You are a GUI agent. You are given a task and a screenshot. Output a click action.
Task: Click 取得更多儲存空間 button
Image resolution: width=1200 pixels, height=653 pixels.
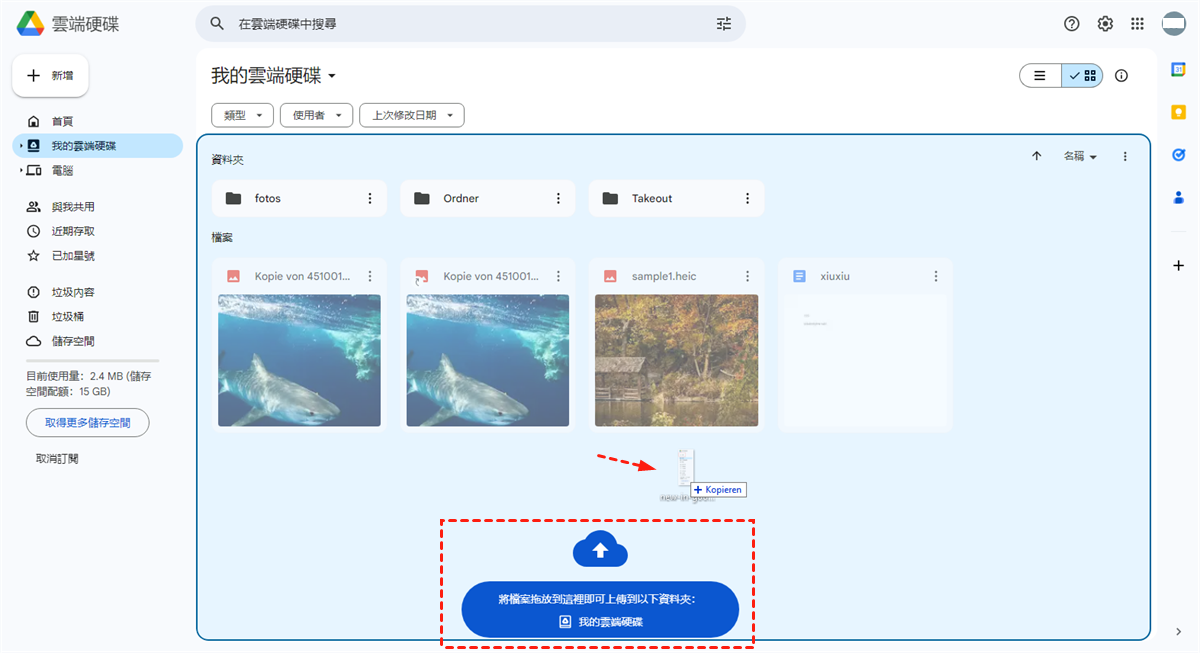tap(88, 423)
